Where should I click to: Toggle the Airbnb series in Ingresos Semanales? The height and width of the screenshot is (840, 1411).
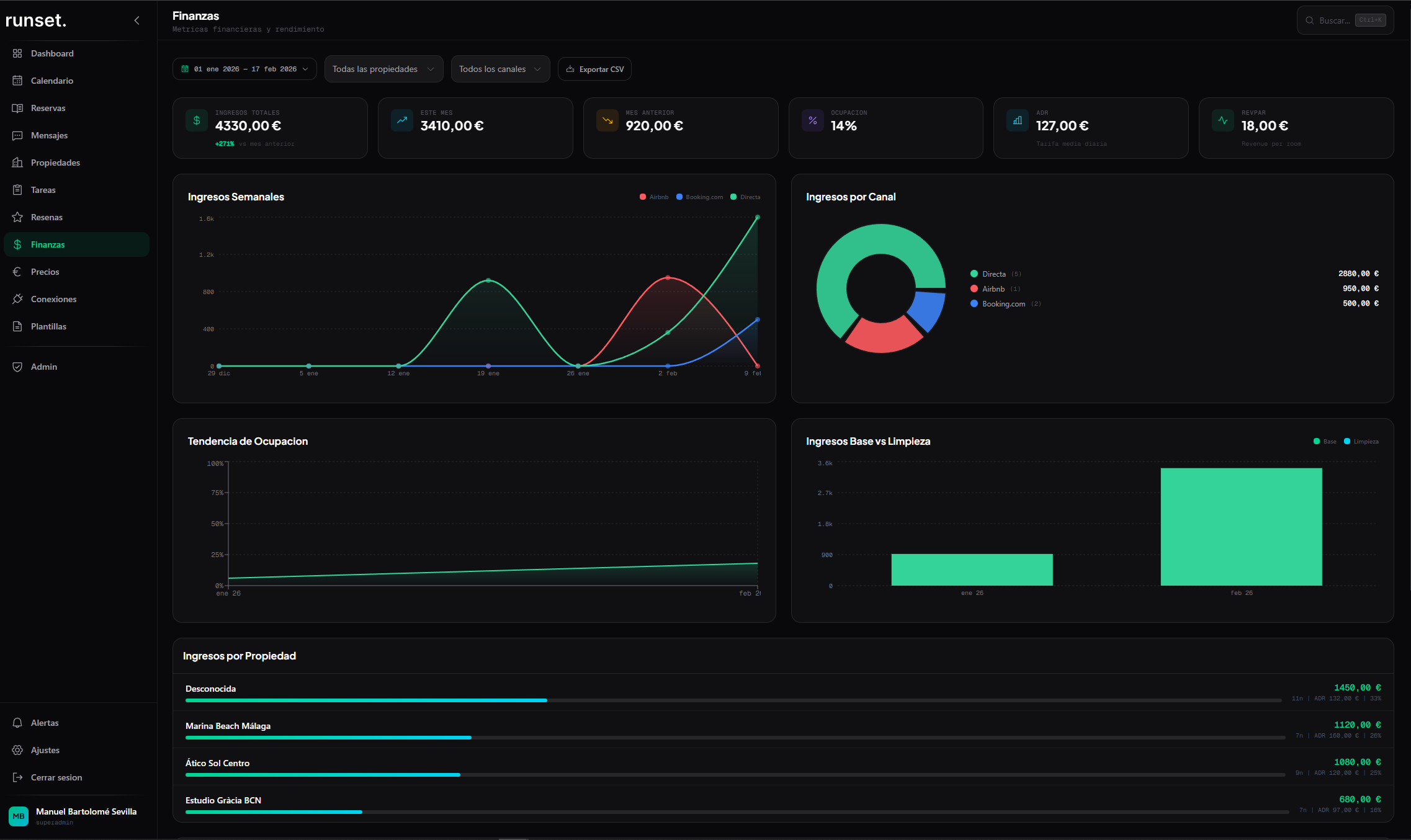(653, 197)
